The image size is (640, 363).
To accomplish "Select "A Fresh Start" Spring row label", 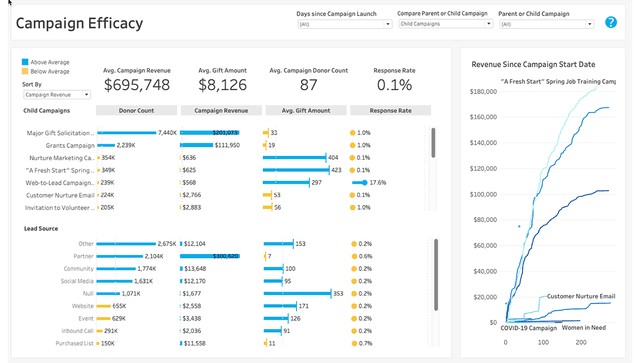I will tap(60, 170).
